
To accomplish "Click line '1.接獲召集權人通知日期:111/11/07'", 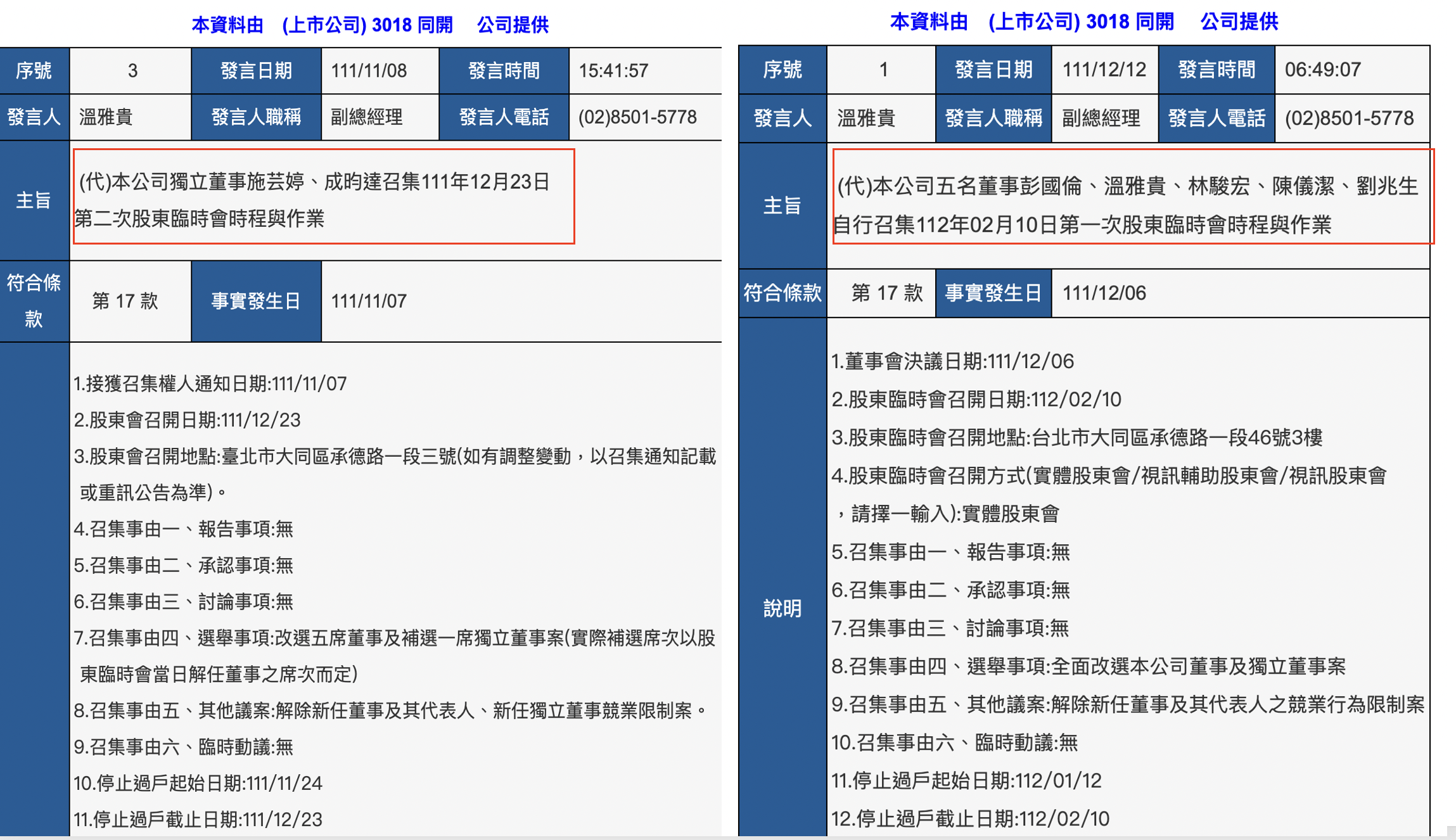I will pos(210,384).
